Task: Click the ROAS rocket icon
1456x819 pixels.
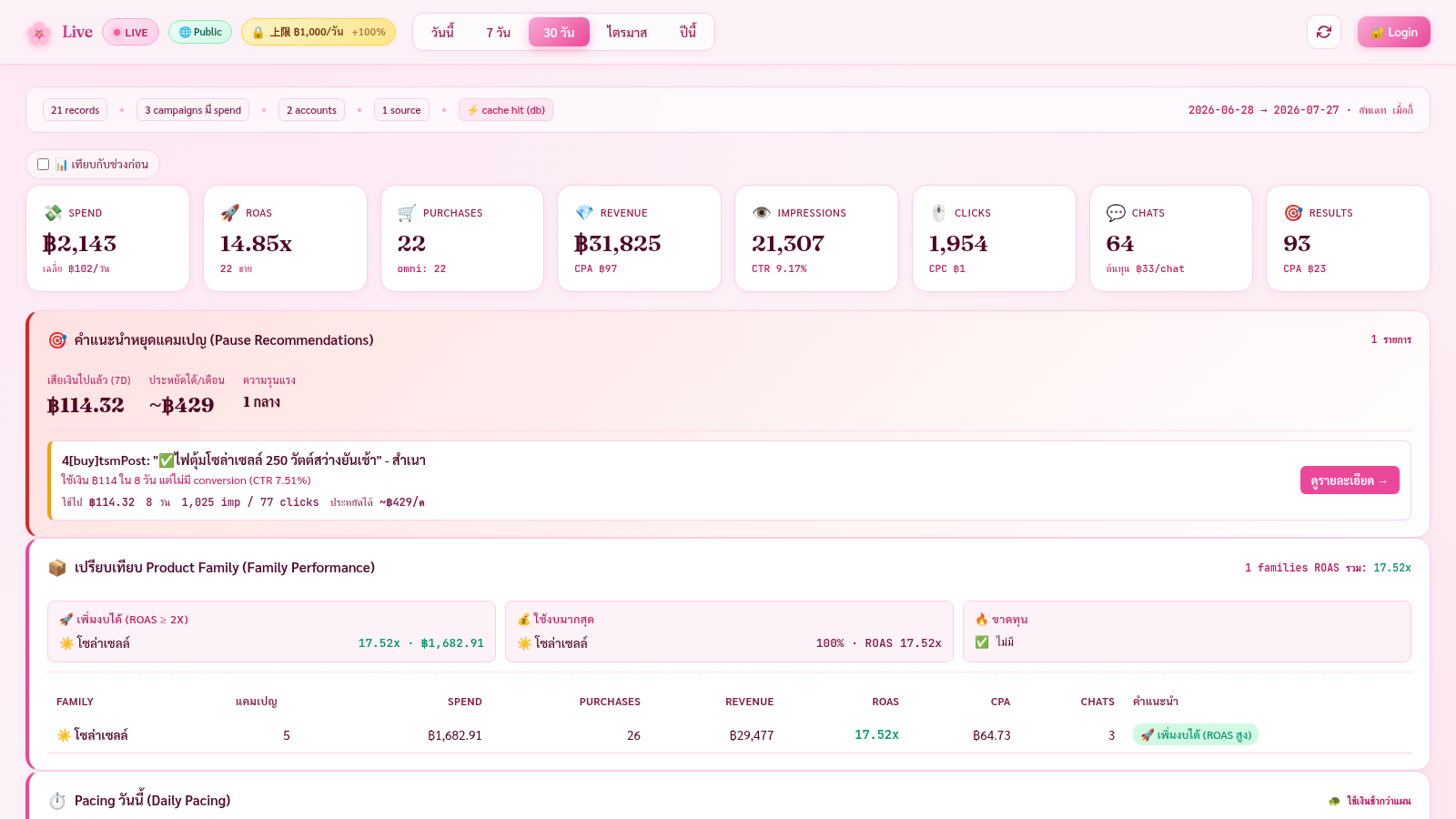Action: coord(229,213)
